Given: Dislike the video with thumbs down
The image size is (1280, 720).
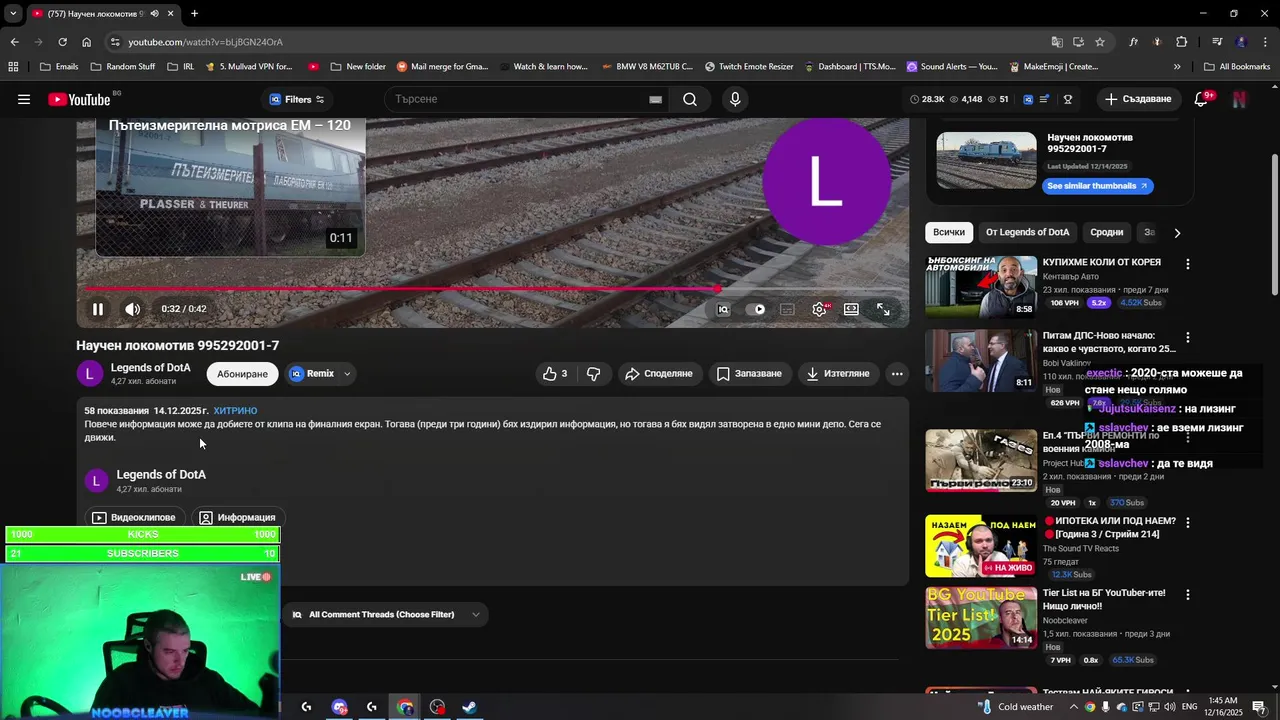Looking at the screenshot, I should tap(594, 374).
